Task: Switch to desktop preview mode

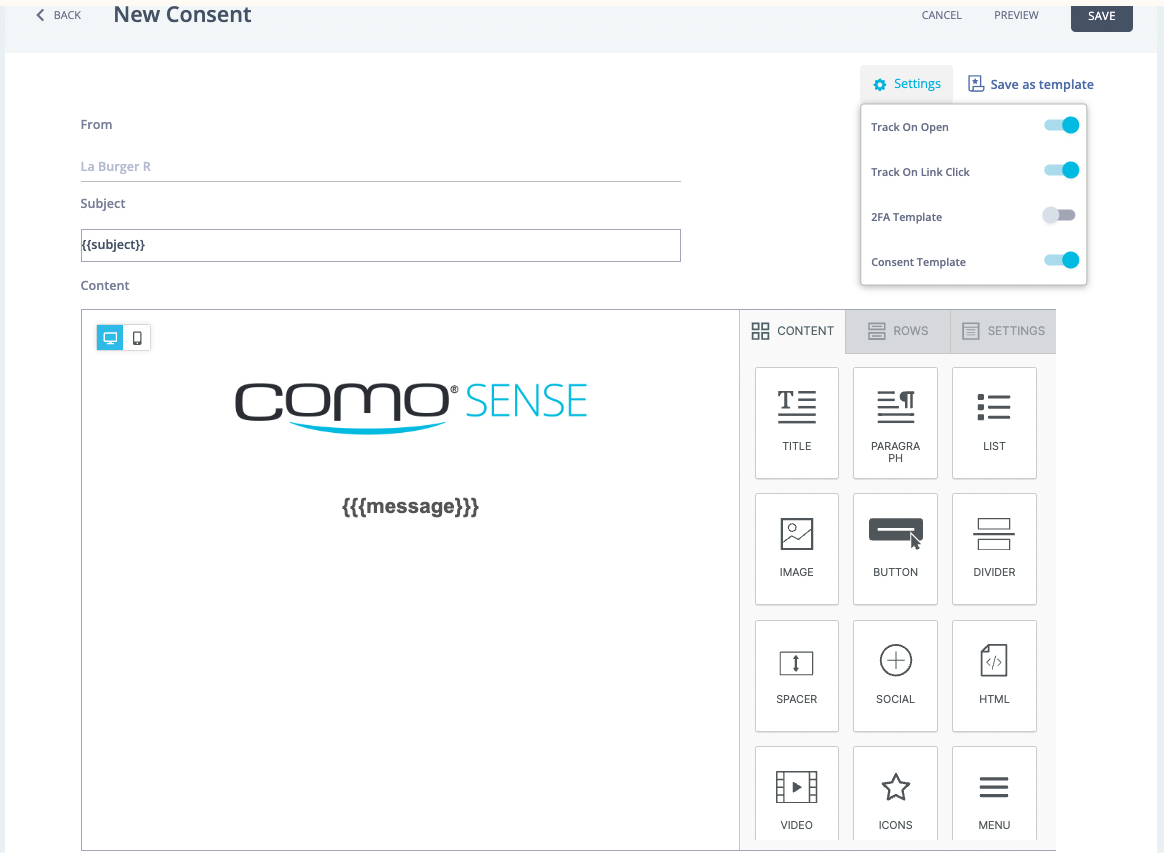Action: click(x=110, y=338)
